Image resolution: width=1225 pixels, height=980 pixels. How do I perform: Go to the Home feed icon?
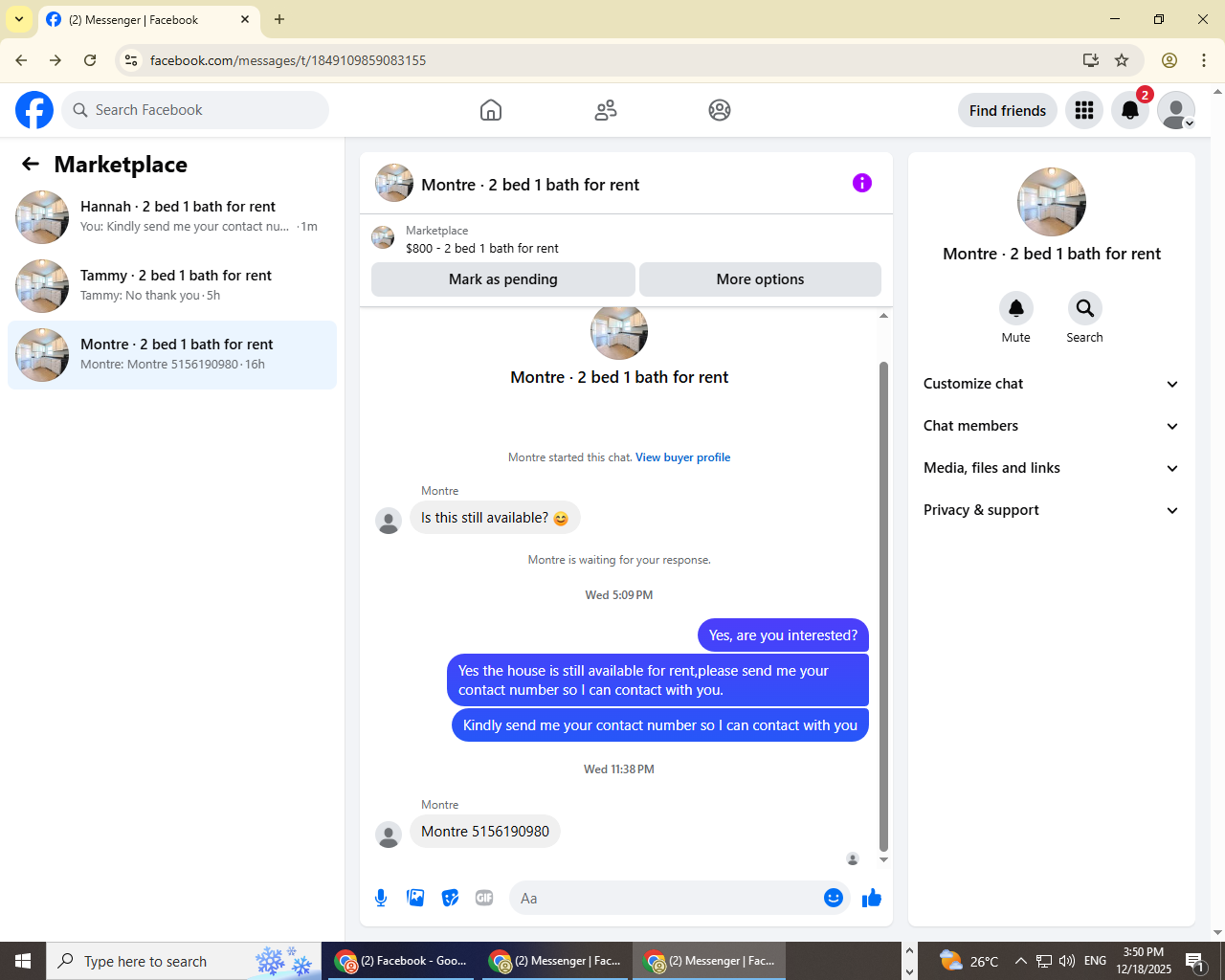pos(491,110)
